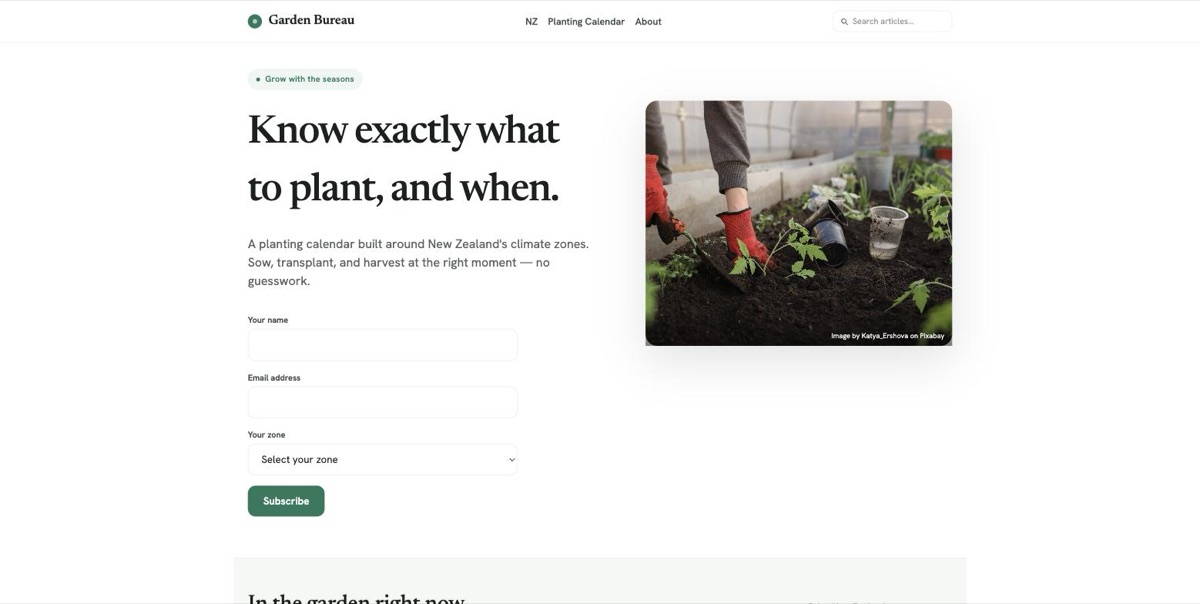Click the Email address input field

pos(383,402)
